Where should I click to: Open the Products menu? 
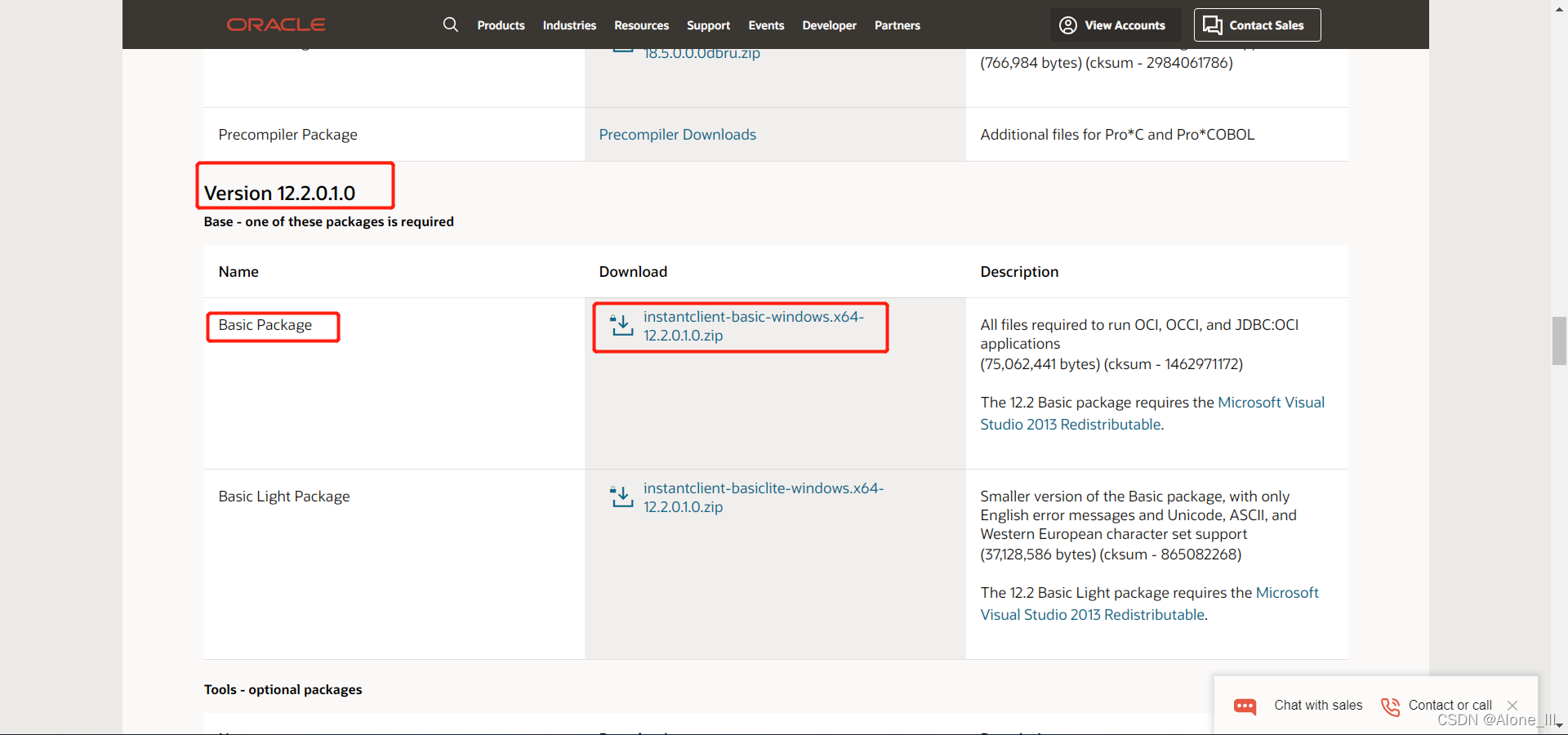(501, 25)
